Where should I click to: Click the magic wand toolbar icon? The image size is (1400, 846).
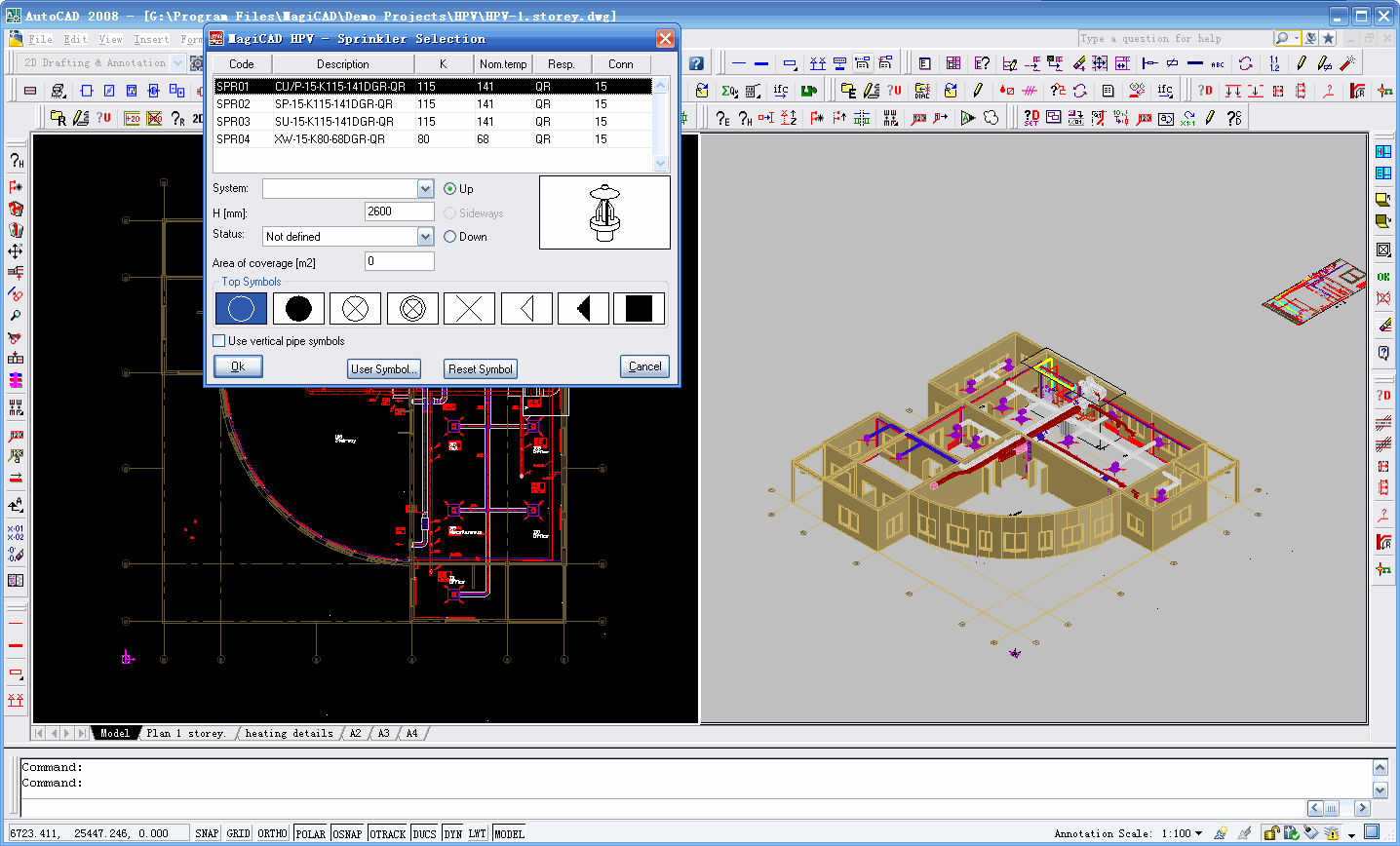(x=1347, y=63)
